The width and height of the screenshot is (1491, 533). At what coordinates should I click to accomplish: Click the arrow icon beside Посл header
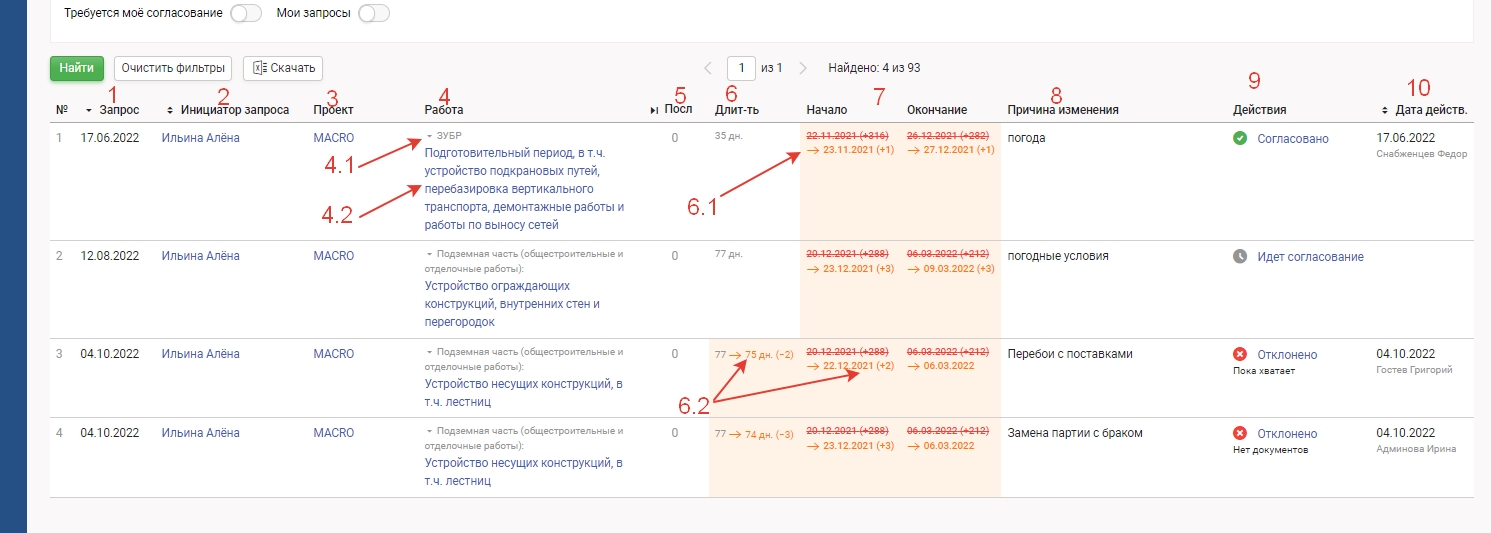(x=654, y=110)
